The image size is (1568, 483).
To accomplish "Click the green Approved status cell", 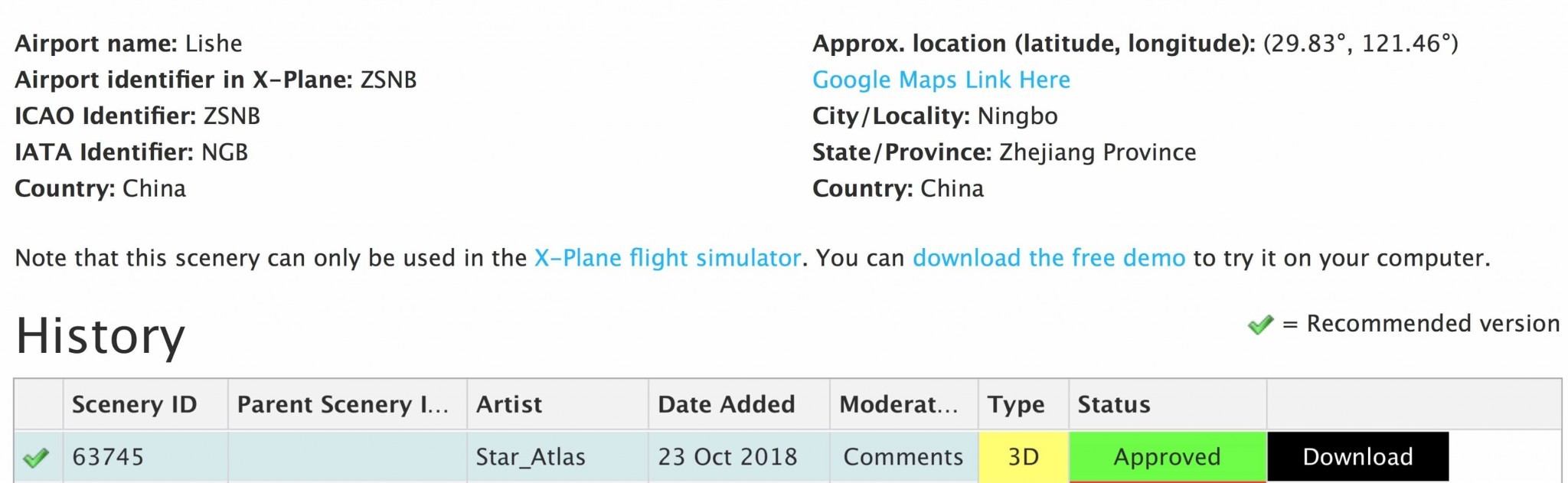I will (x=1168, y=457).
